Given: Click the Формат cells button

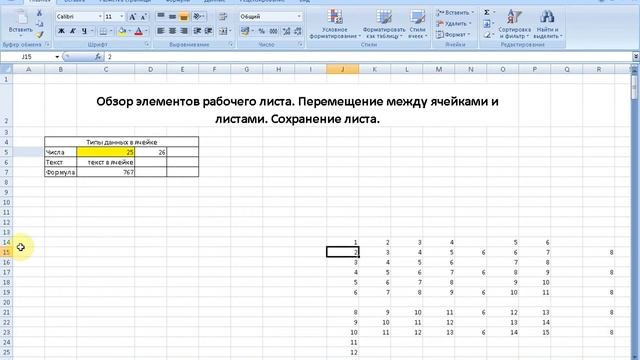Looking at the screenshot, I should pos(452,35).
